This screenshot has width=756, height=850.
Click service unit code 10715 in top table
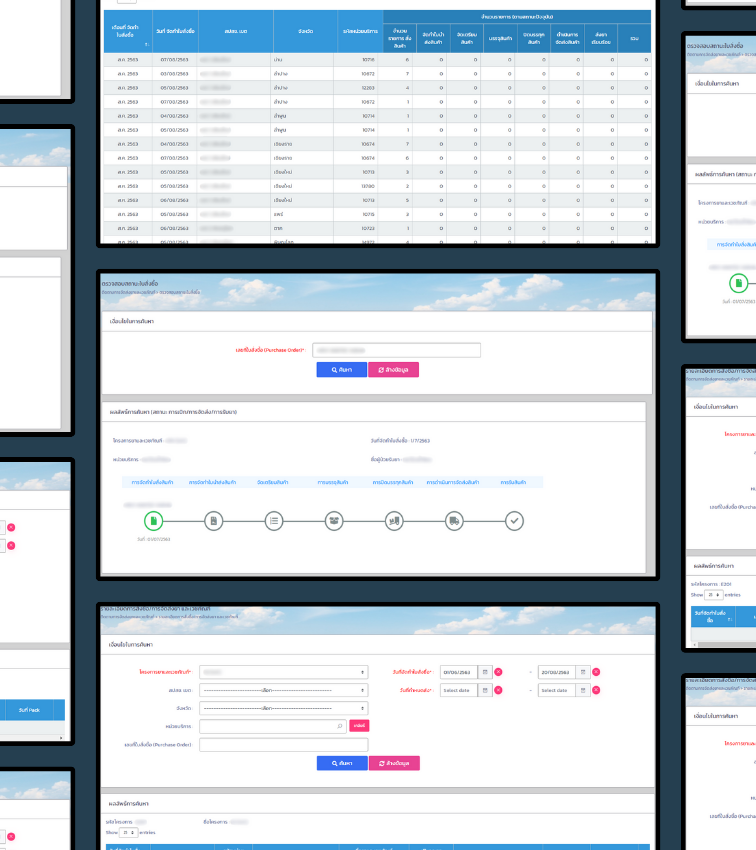pyautogui.click(x=368, y=215)
